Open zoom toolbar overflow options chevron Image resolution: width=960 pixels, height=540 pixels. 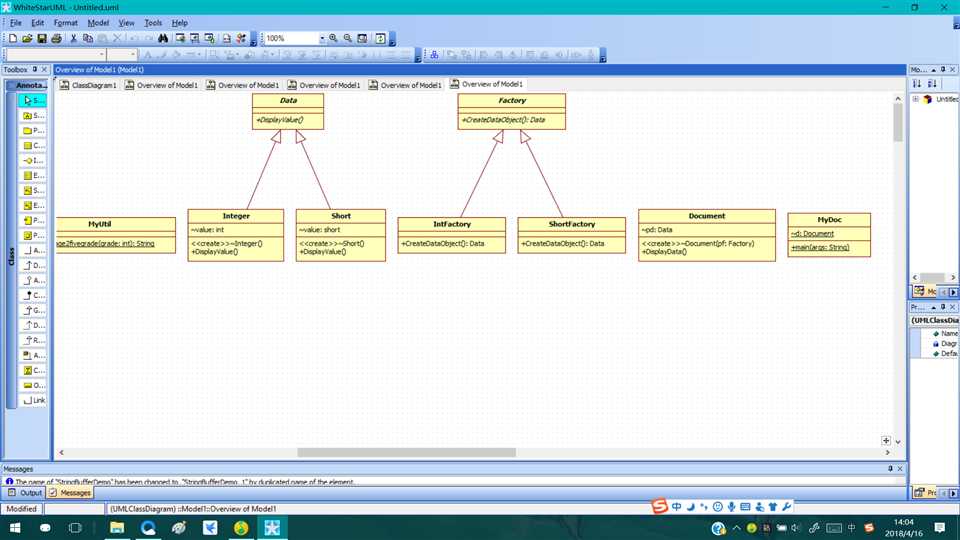point(392,40)
